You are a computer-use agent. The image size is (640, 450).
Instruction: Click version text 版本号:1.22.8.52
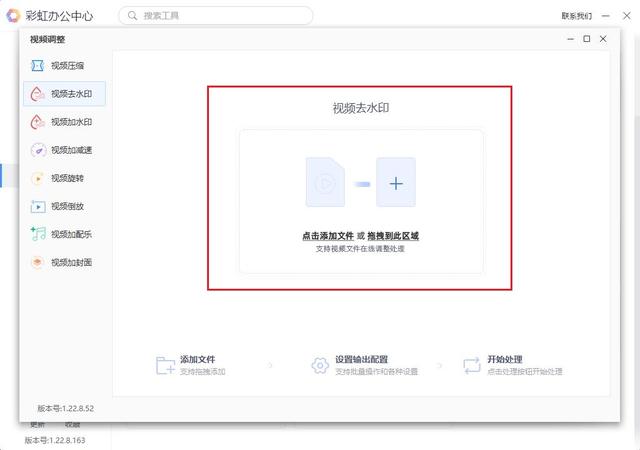pyautogui.click(x=66, y=408)
